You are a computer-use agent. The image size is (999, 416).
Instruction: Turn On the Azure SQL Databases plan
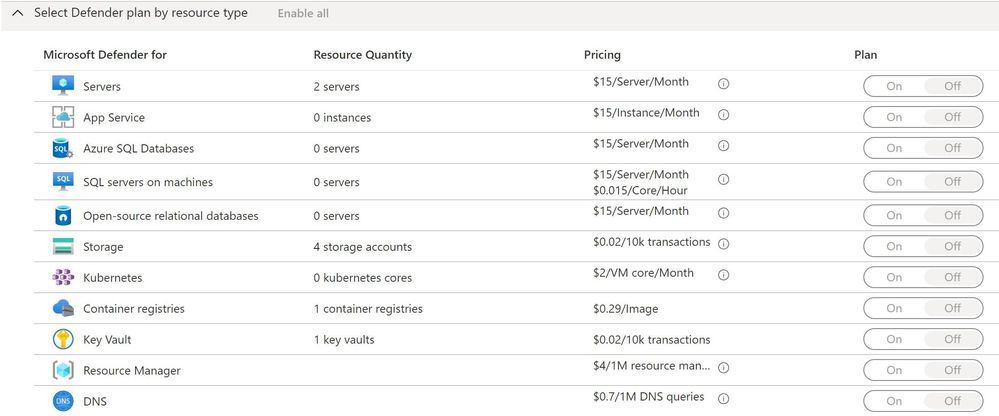click(x=894, y=148)
